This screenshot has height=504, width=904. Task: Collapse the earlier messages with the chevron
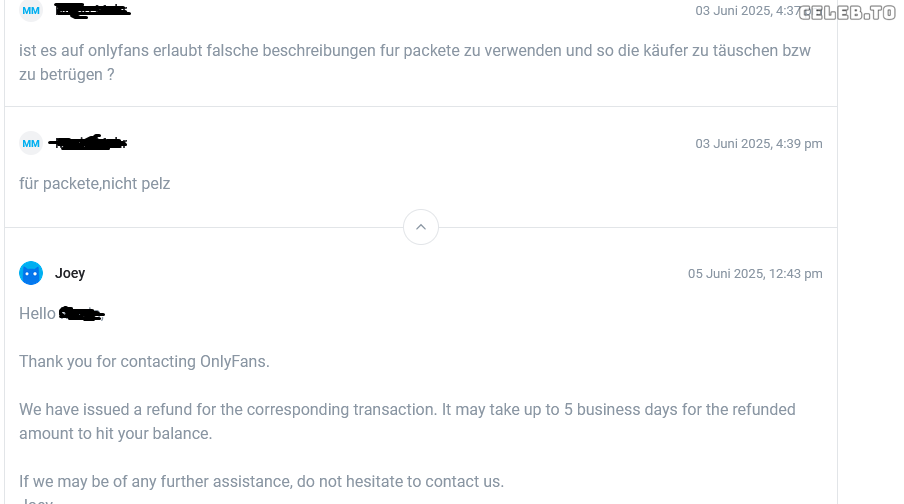421,227
